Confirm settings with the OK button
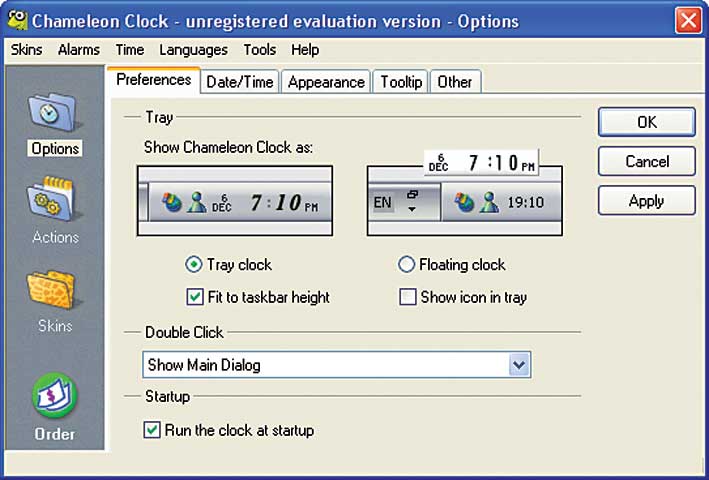709x480 pixels. [646, 122]
